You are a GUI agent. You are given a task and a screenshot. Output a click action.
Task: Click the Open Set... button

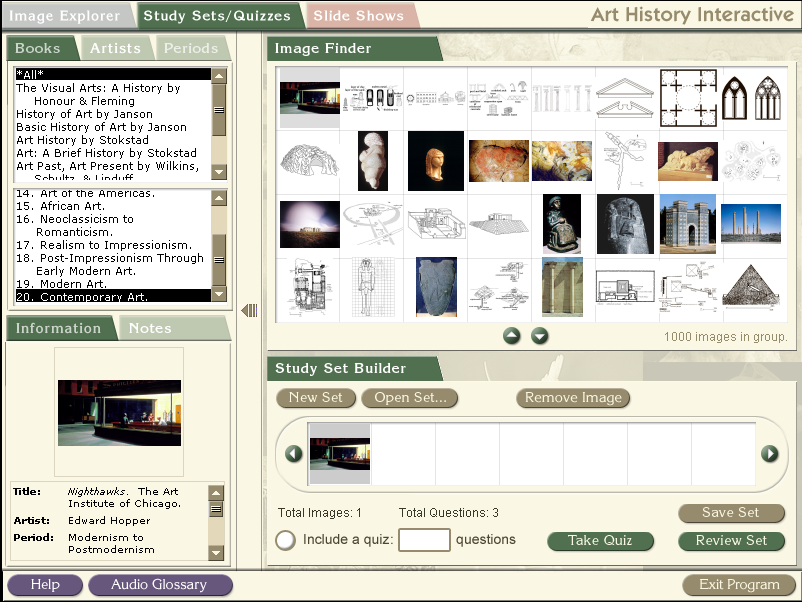(x=410, y=397)
